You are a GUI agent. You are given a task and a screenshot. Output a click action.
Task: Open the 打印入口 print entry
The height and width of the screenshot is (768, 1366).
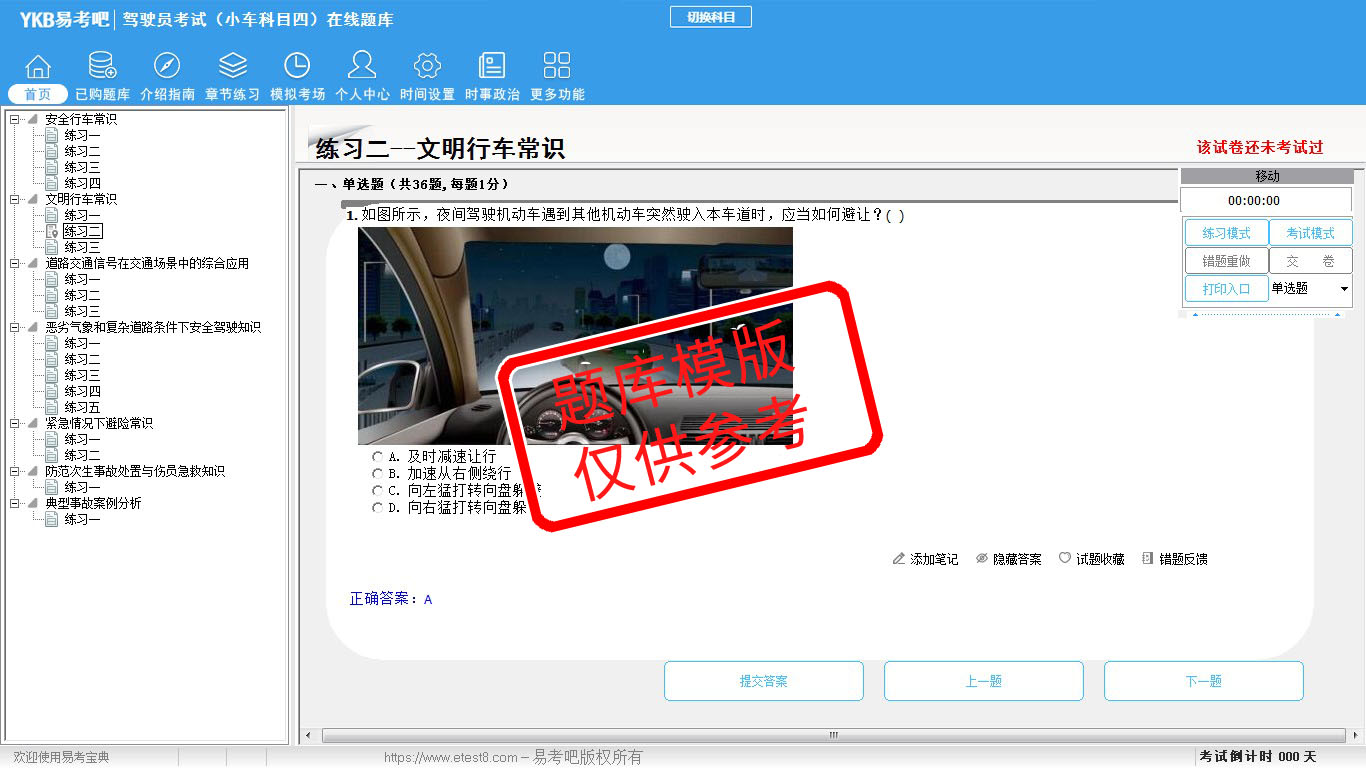click(x=1226, y=289)
